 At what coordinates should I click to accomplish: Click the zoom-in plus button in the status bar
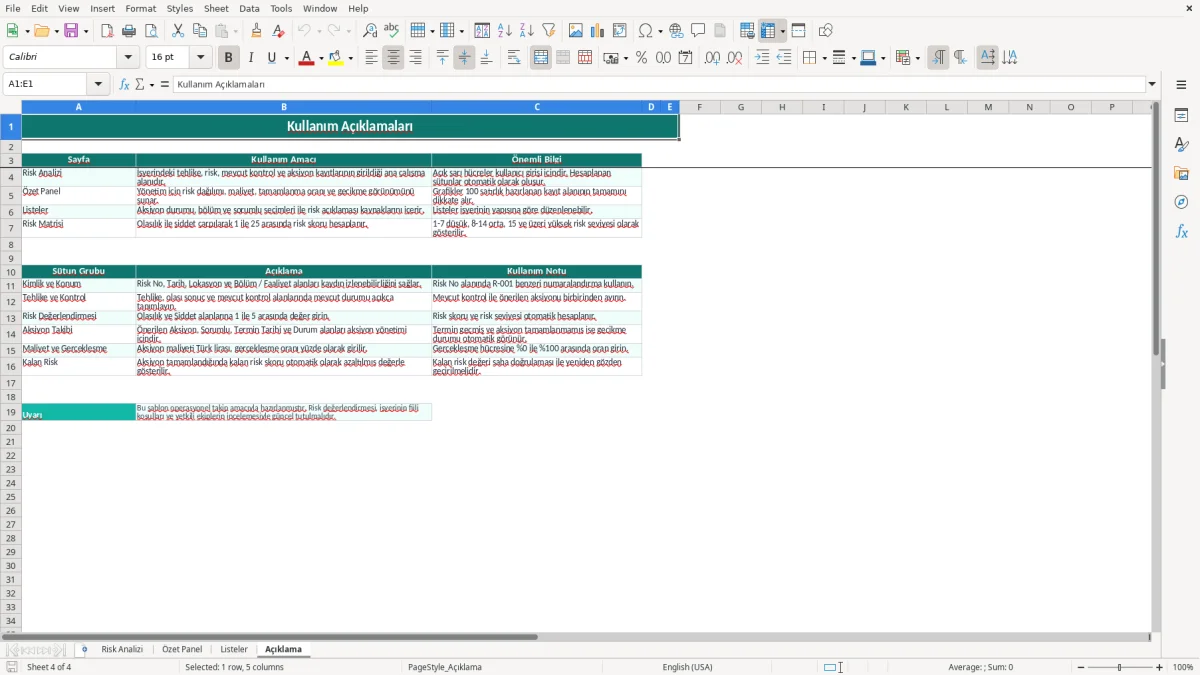1160,667
